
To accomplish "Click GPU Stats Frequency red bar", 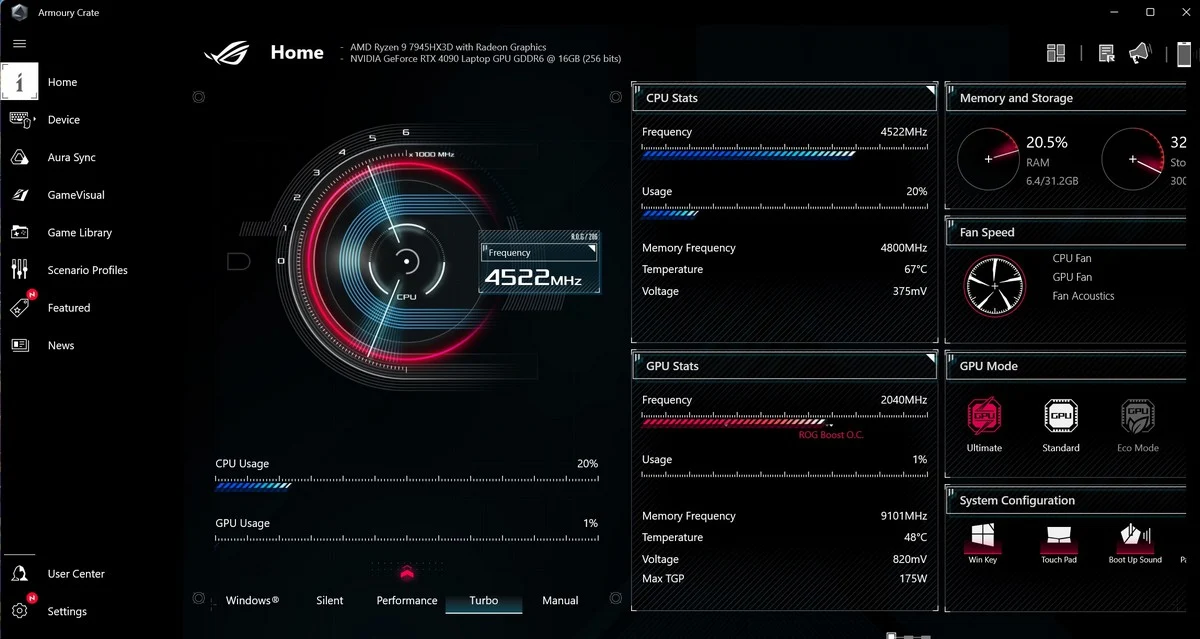I will pyautogui.click(x=785, y=420).
